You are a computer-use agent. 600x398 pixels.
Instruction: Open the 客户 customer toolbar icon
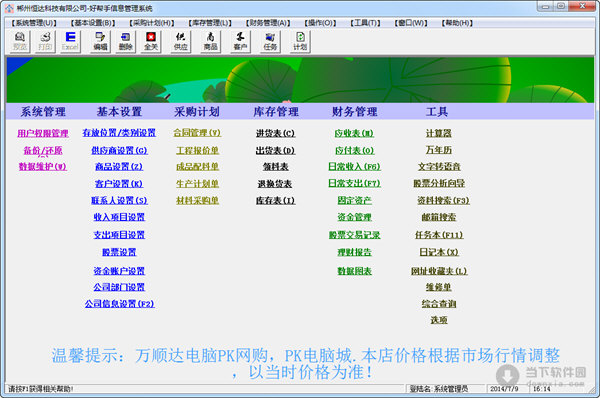pos(240,41)
